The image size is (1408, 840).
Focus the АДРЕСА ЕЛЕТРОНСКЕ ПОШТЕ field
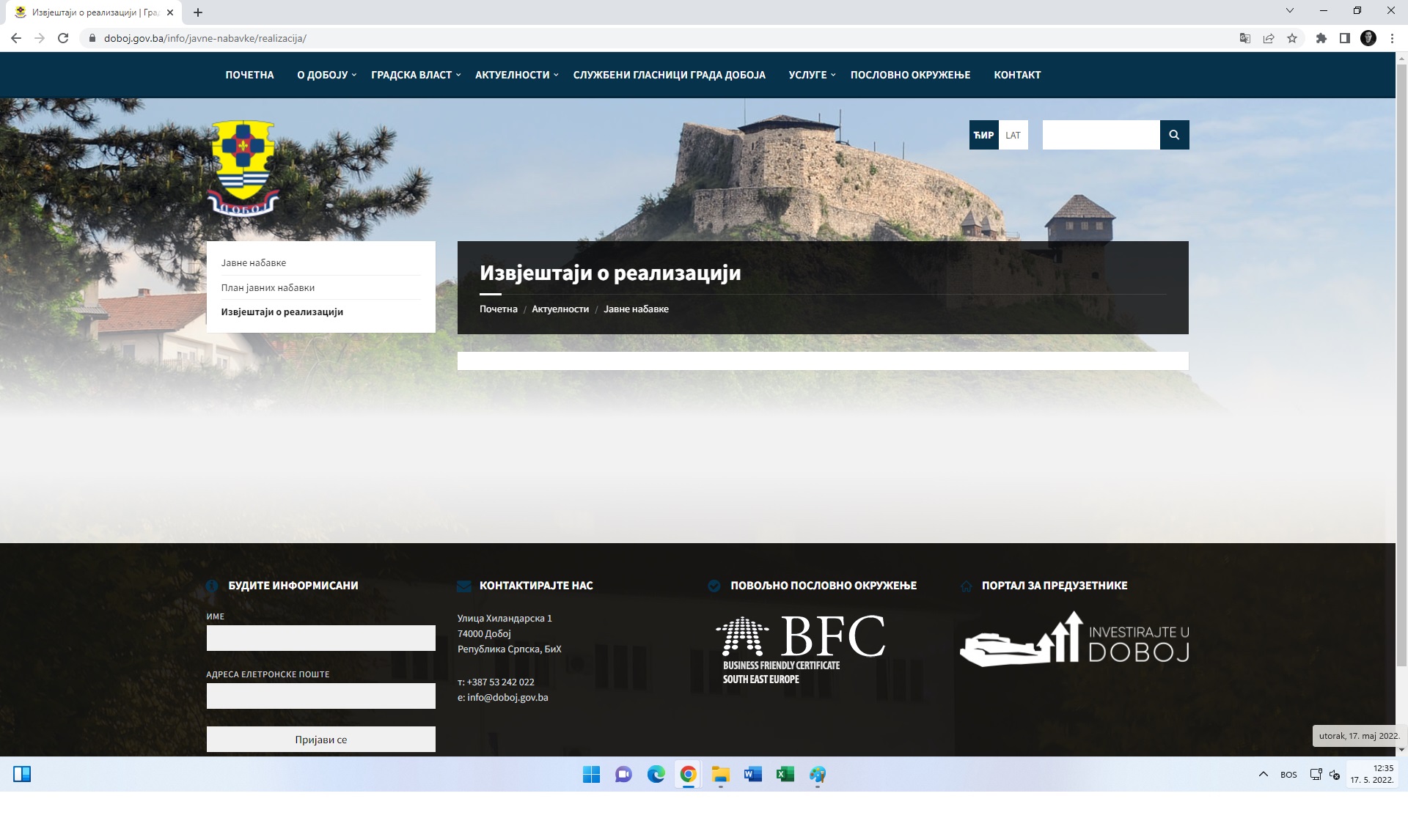(x=321, y=696)
